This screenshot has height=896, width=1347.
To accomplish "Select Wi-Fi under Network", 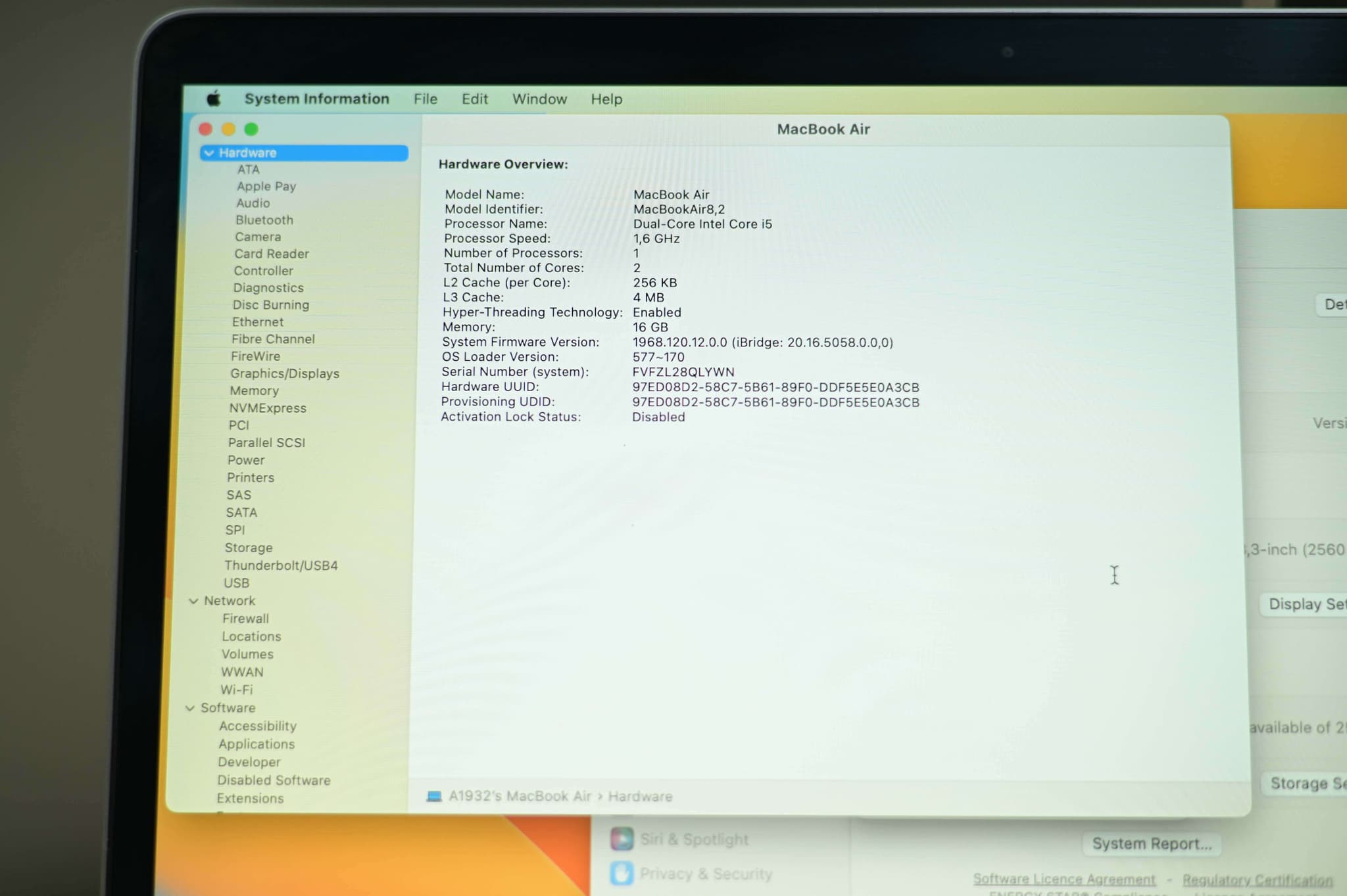I will (x=236, y=690).
